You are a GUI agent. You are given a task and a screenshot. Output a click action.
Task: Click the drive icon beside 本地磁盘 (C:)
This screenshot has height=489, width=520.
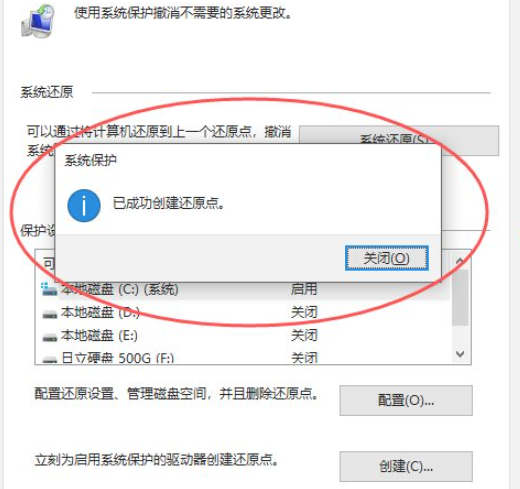tap(49, 289)
